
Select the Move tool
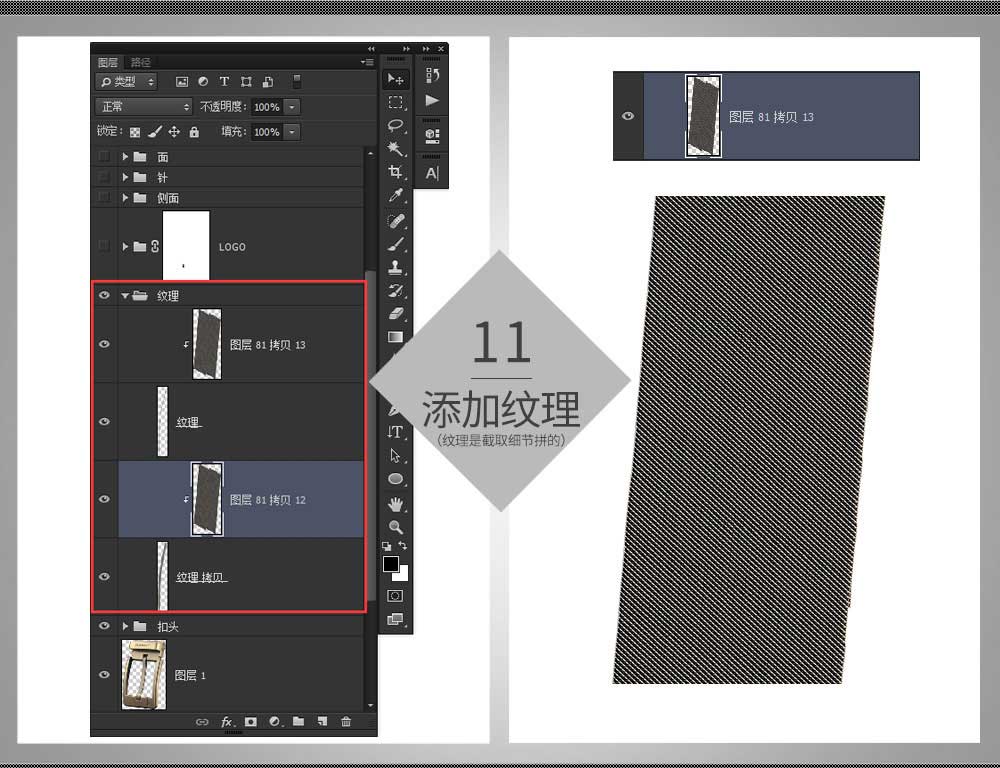[395, 79]
